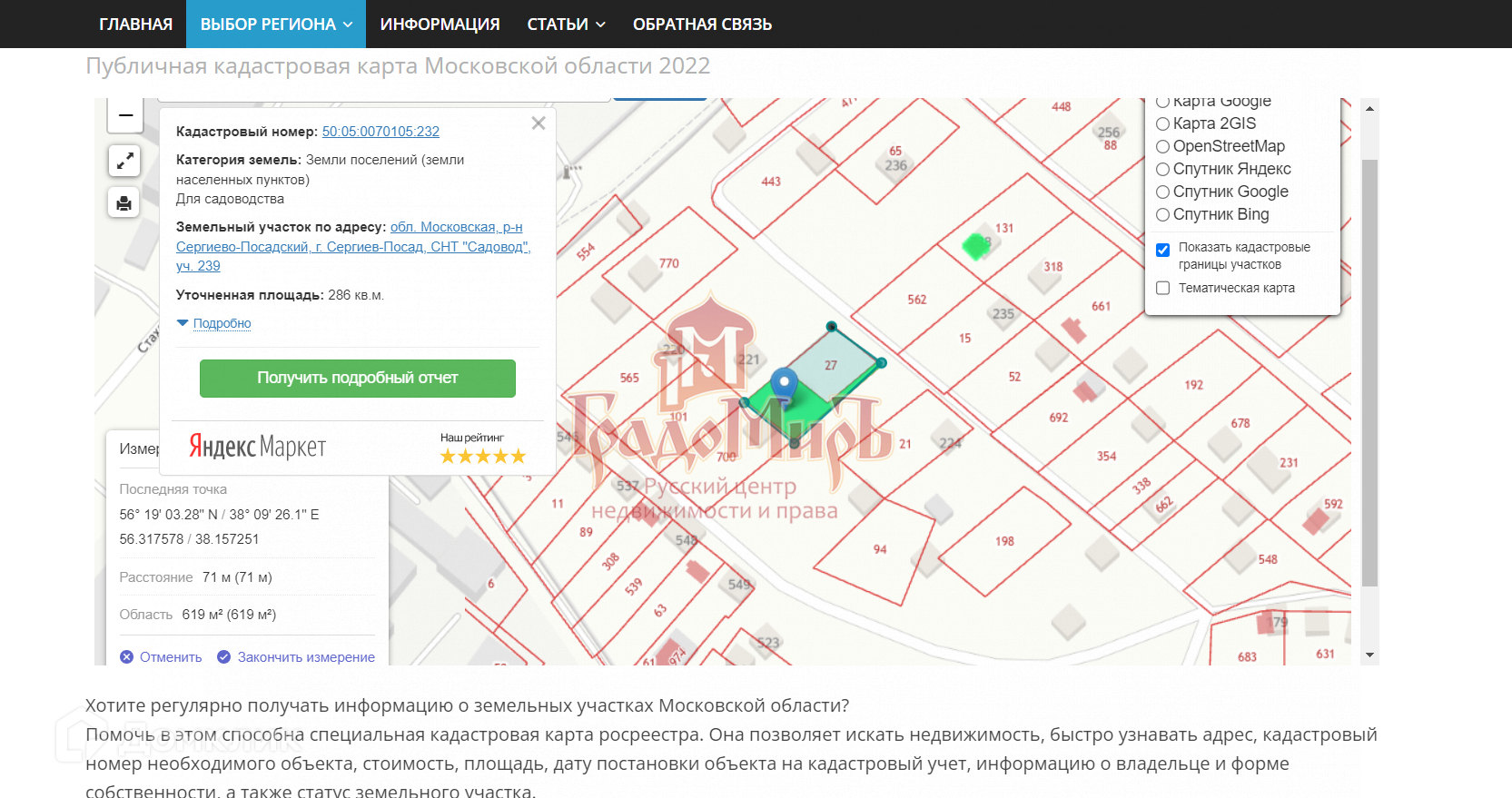Open the Выбор региона dropdown menu
1512x798 pixels.
[276, 24]
